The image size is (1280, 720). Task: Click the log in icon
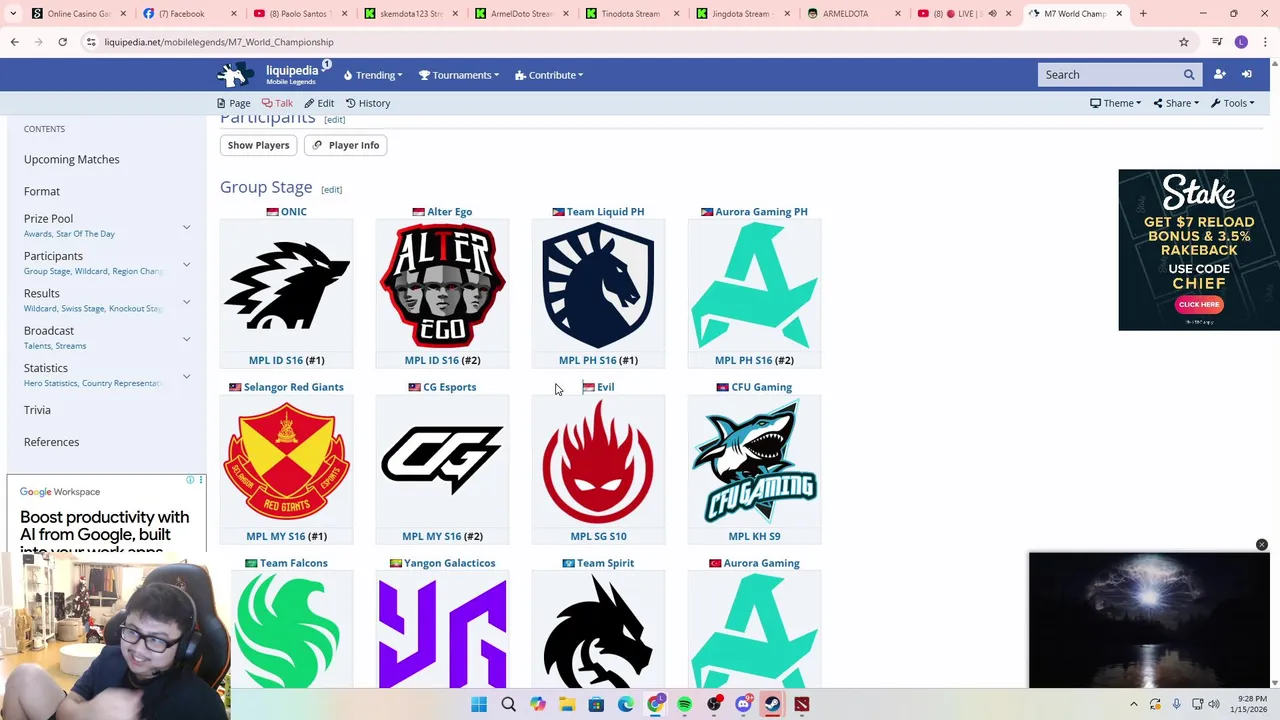coord(1247,75)
